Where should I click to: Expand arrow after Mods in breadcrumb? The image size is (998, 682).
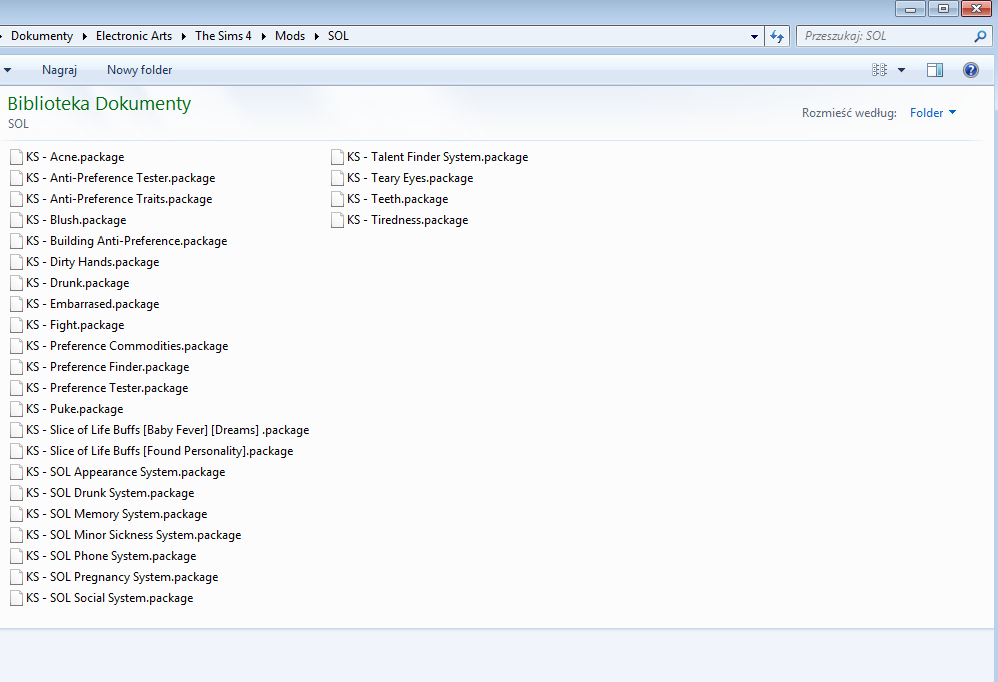316,36
